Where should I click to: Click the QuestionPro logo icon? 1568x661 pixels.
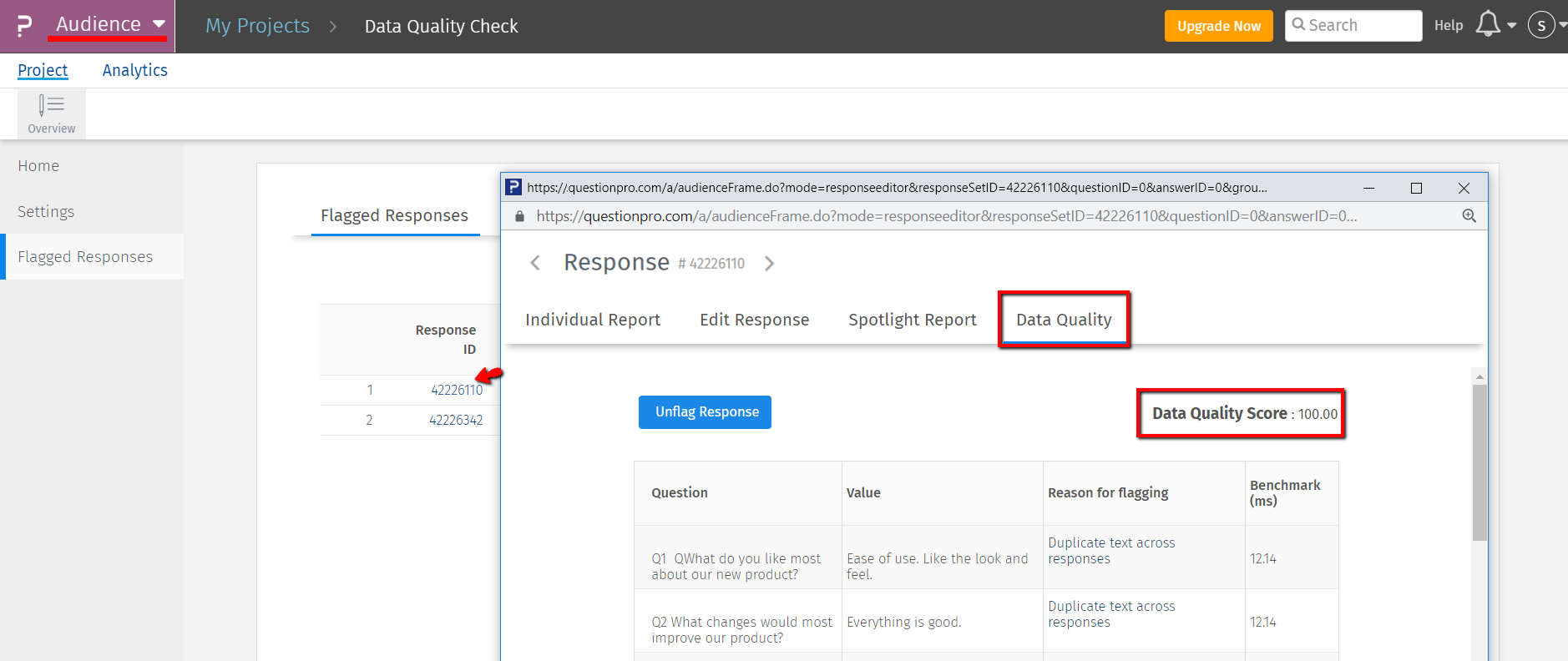(x=24, y=27)
